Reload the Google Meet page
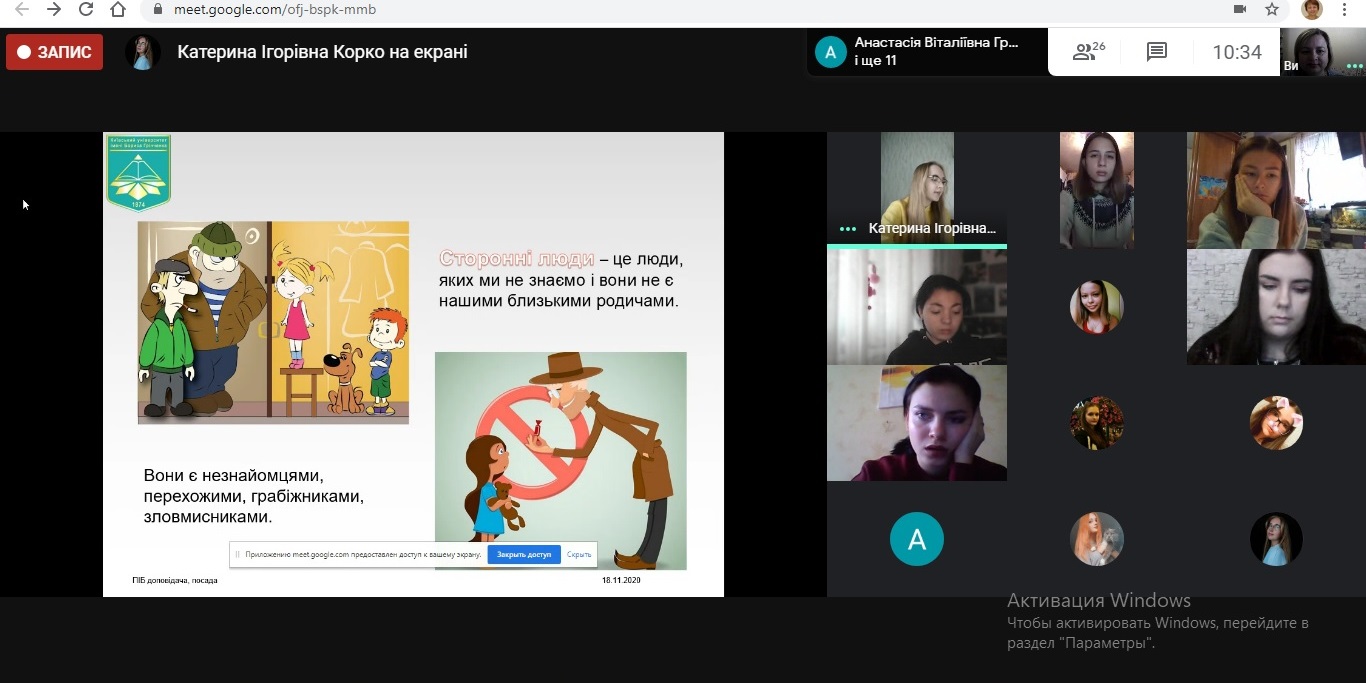 [x=86, y=10]
